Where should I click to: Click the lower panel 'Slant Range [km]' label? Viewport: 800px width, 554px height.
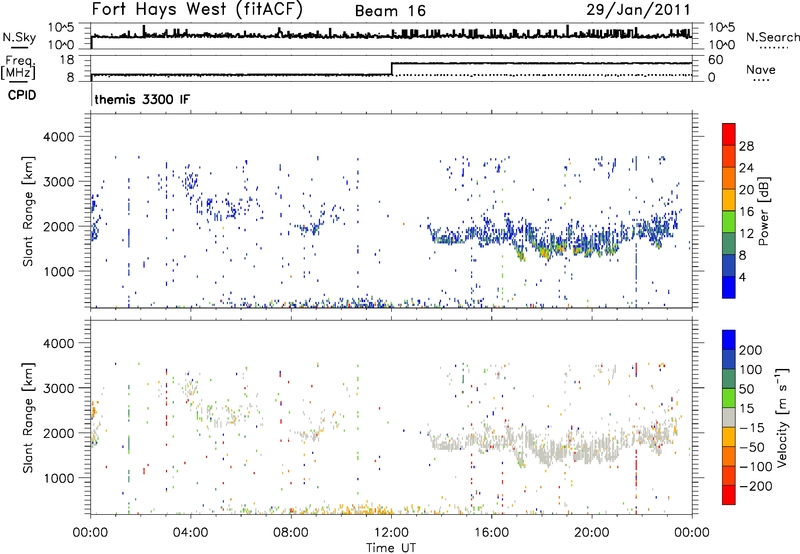[28, 417]
